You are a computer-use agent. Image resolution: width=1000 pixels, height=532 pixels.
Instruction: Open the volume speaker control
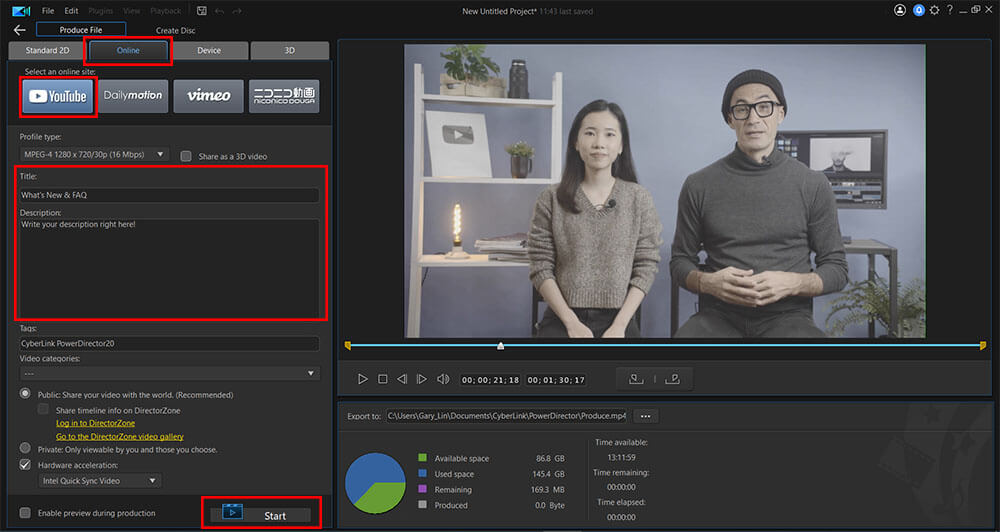click(443, 379)
